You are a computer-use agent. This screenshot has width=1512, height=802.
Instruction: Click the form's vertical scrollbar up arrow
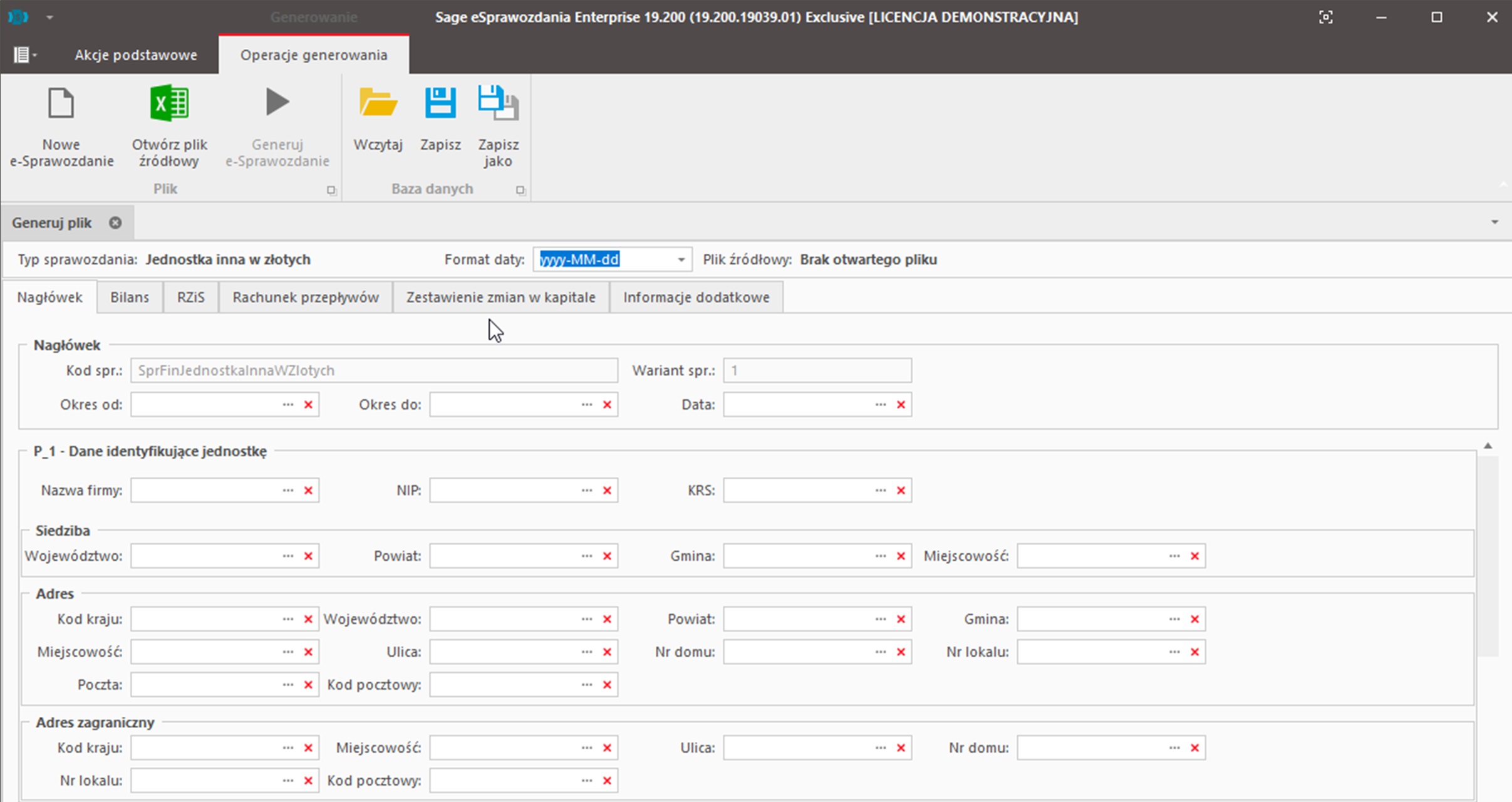pos(1488,445)
